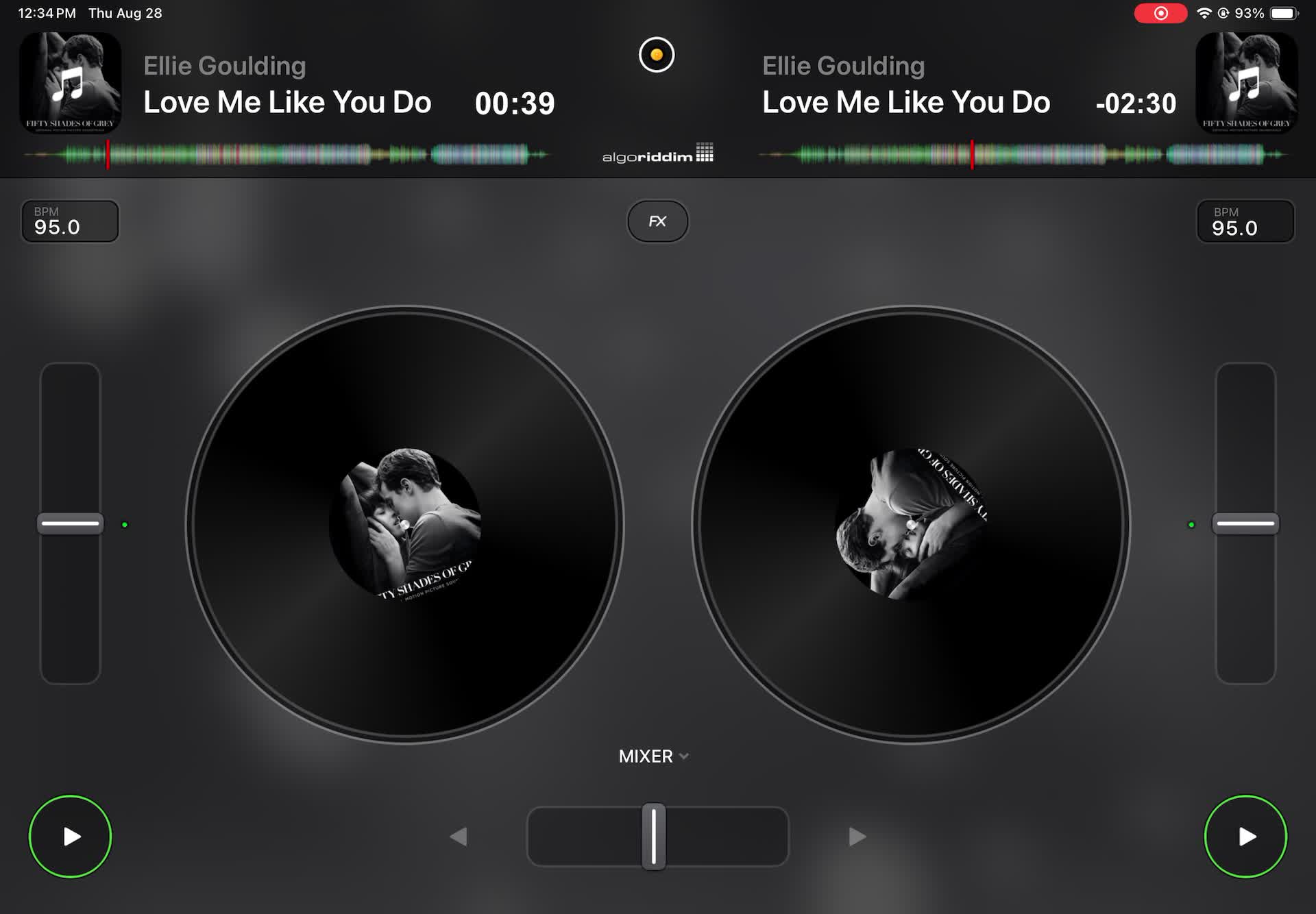Open the left deck BPM 95.0 box
Viewport: 1316px width, 914px height.
click(x=70, y=221)
